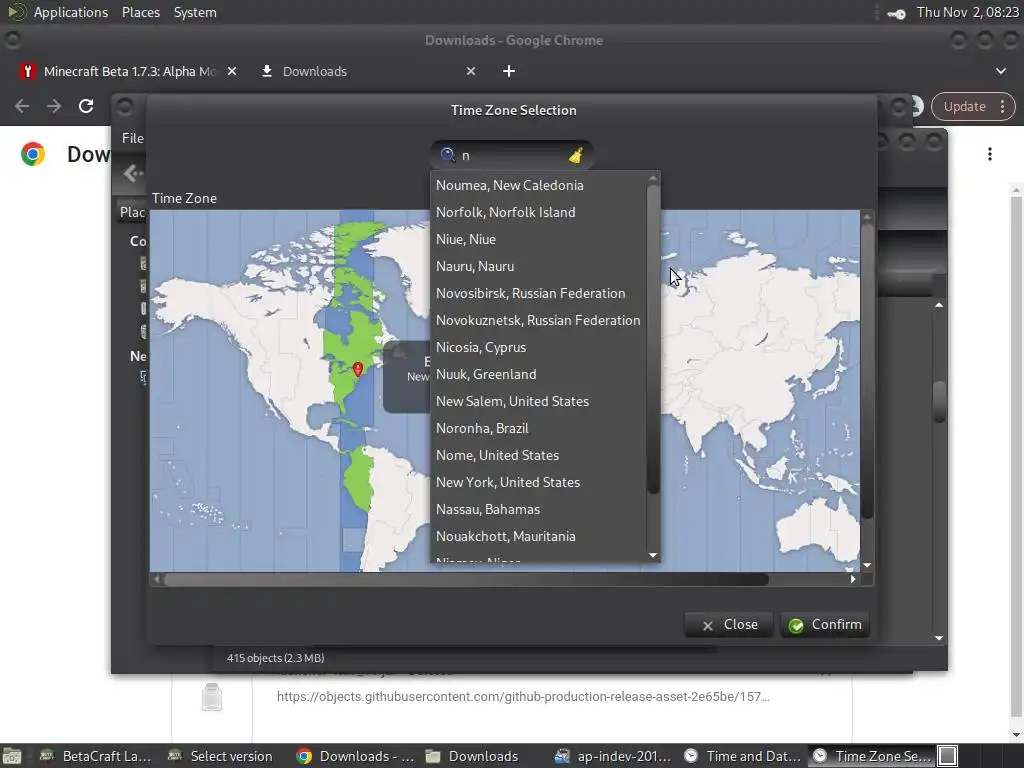Screen dimensions: 1024x768
Task: Switch to ap-indev-201 window in taskbar
Action: click(613, 756)
